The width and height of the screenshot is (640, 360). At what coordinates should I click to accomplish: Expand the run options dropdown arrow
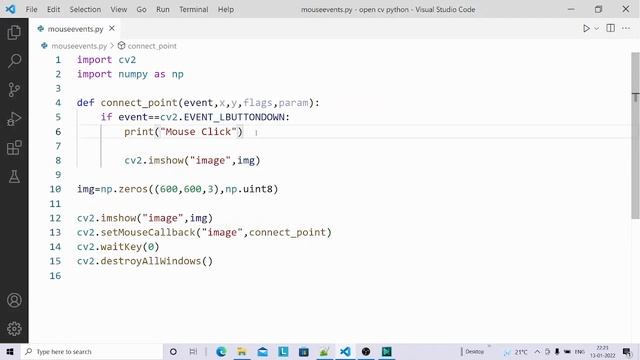(x=596, y=29)
